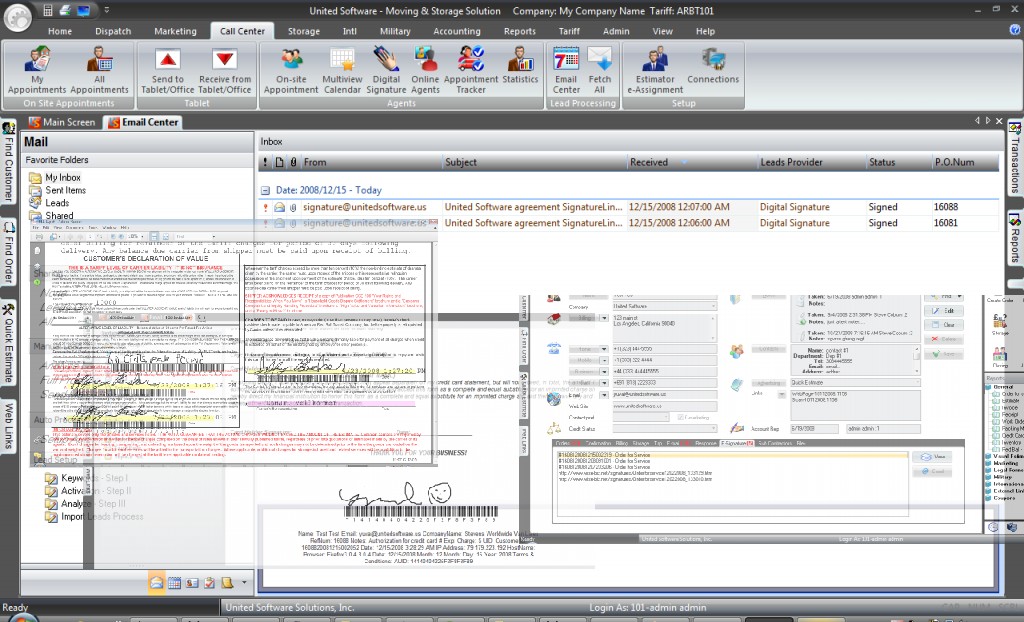Open the Quick Estimate side panel
This screenshot has height=622, width=1024.
[x=8, y=343]
